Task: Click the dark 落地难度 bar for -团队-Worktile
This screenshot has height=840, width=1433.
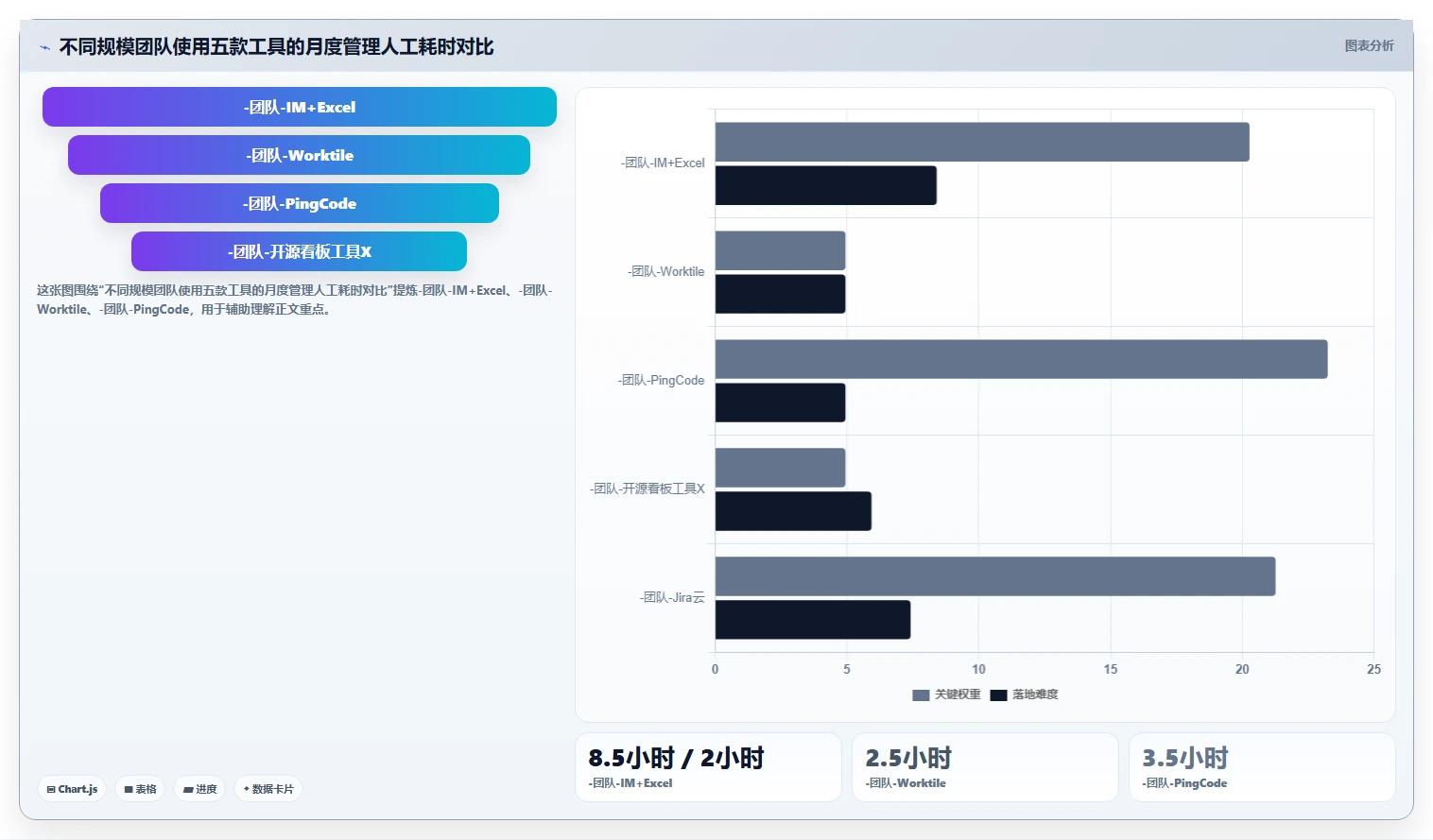Action: [780, 294]
